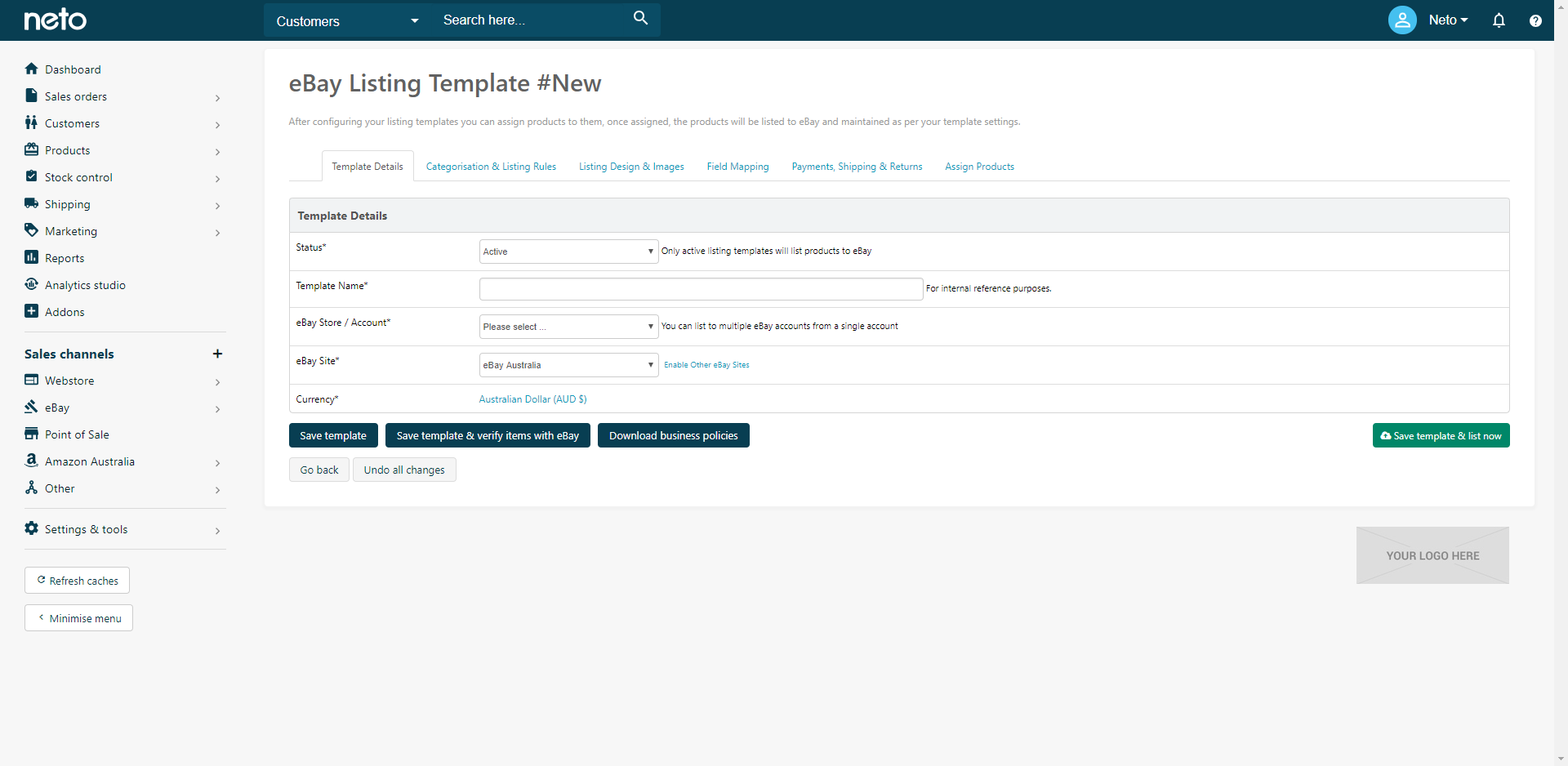This screenshot has height=766, width=1568.
Task: Switch to Assign Products tab
Action: pyautogui.click(x=979, y=167)
